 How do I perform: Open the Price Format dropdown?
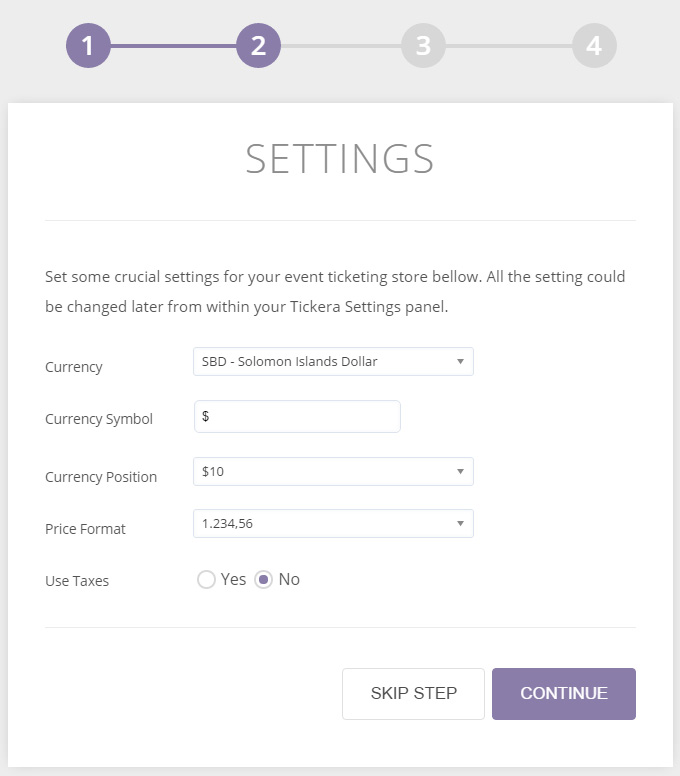(x=333, y=523)
